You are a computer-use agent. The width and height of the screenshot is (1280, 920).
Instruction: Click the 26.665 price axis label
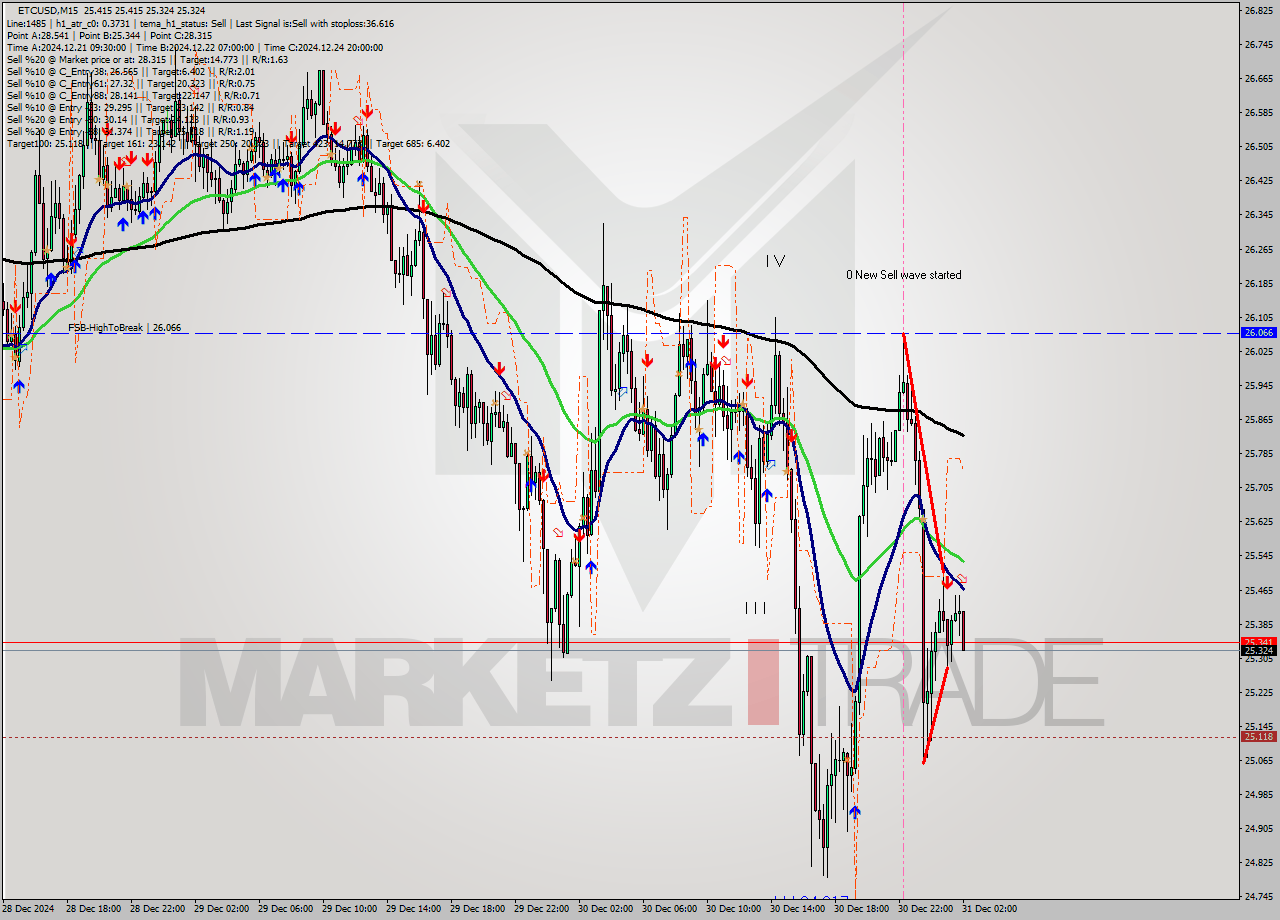click(1257, 79)
